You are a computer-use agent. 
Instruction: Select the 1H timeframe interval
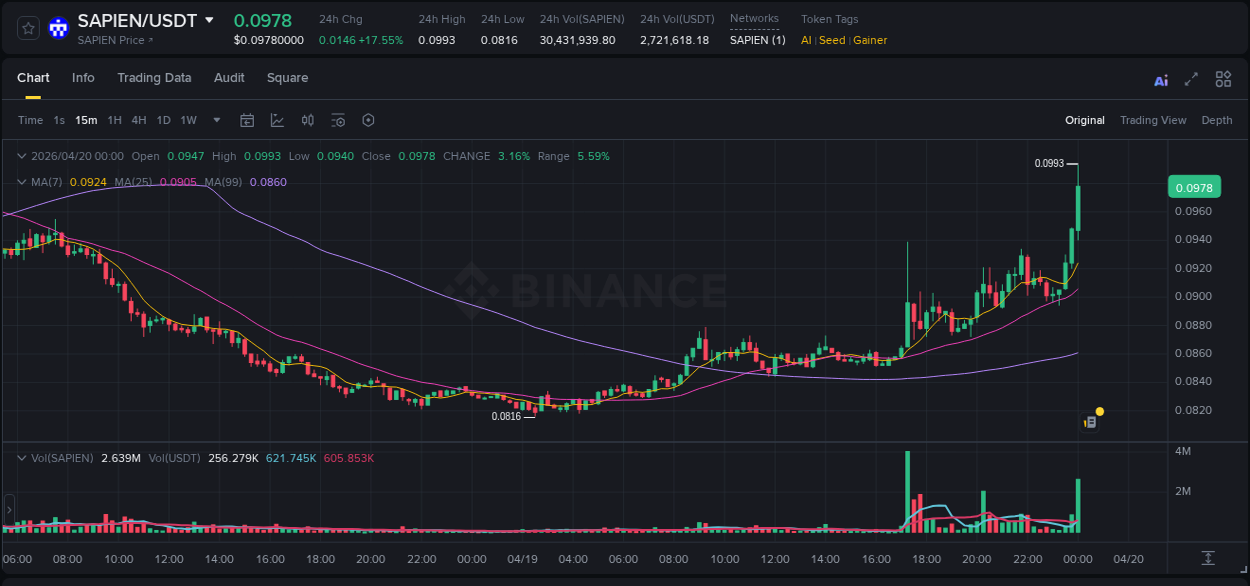coord(114,120)
